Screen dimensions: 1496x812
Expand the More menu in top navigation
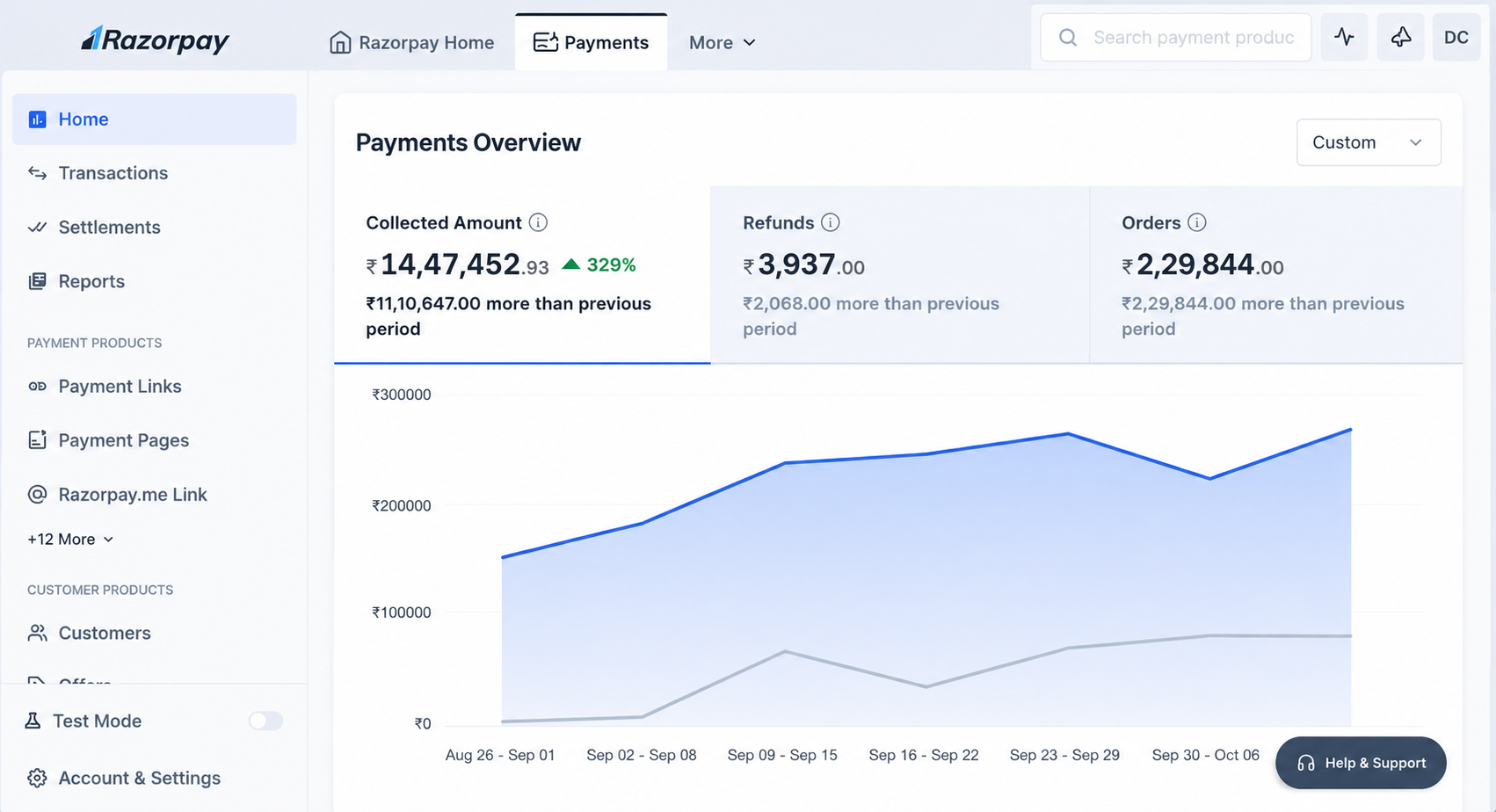722,42
